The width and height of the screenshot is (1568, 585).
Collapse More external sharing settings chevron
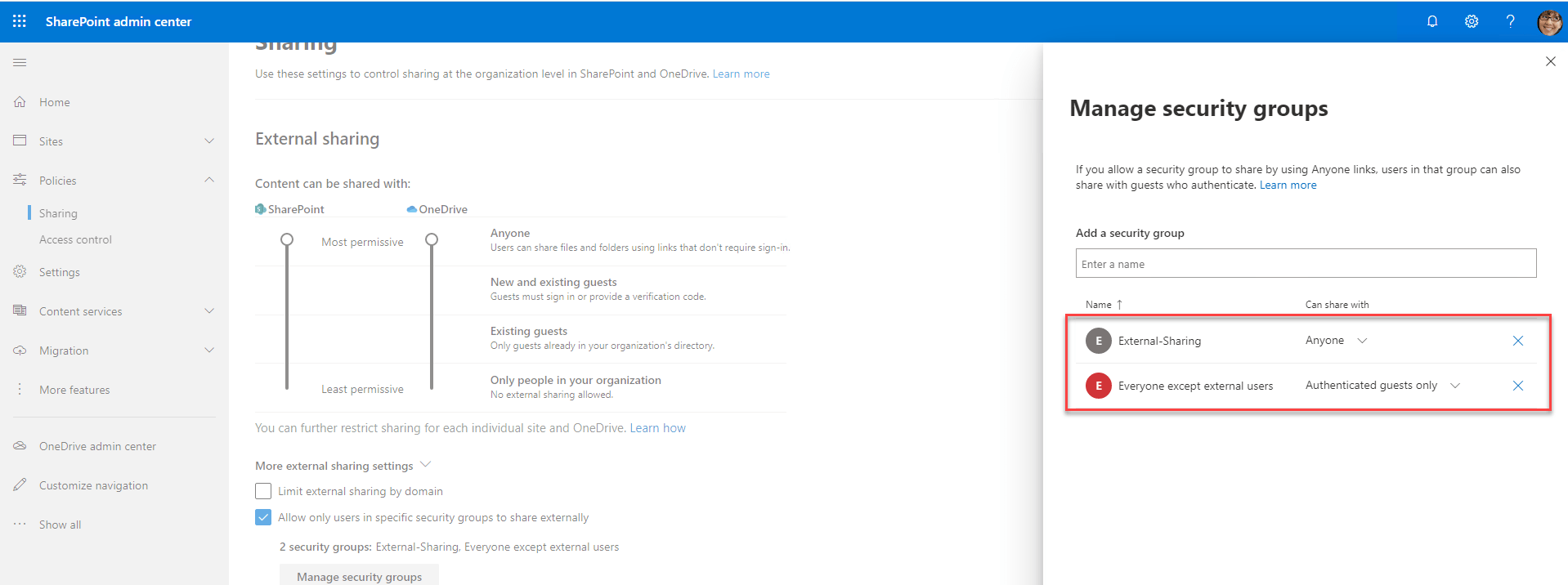click(425, 464)
